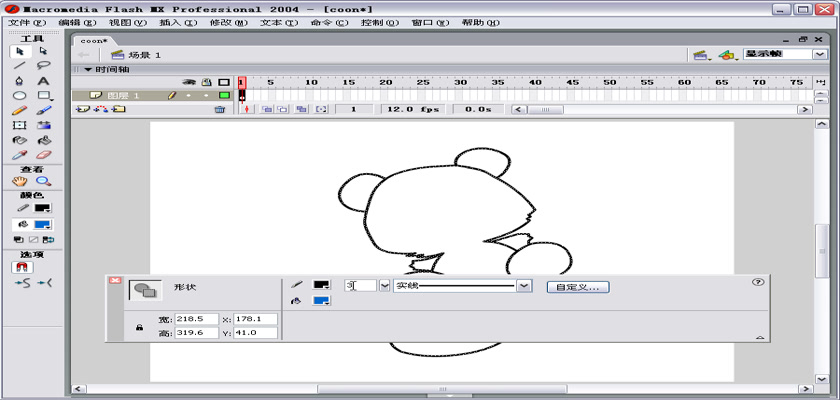Collapse the Properties panel expander triangle
840x400 pixels.
(x=759, y=337)
